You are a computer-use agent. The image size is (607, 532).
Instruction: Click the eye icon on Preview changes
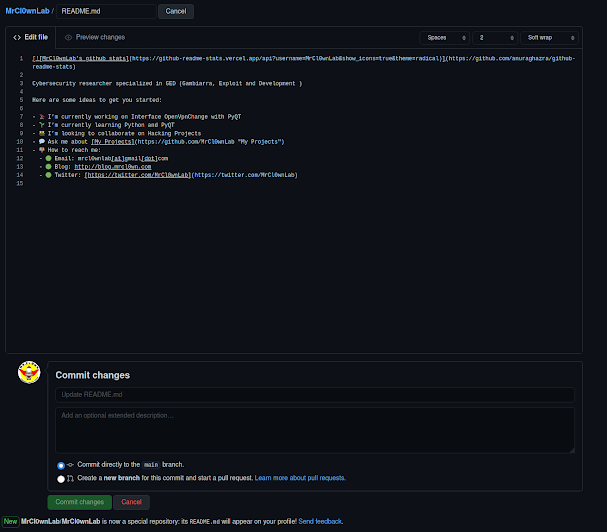(69, 38)
